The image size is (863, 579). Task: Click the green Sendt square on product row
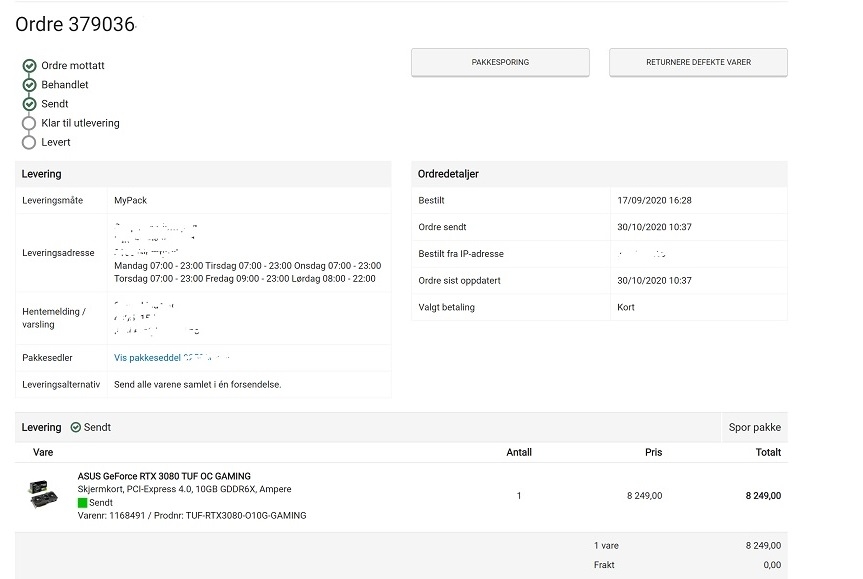tap(83, 502)
